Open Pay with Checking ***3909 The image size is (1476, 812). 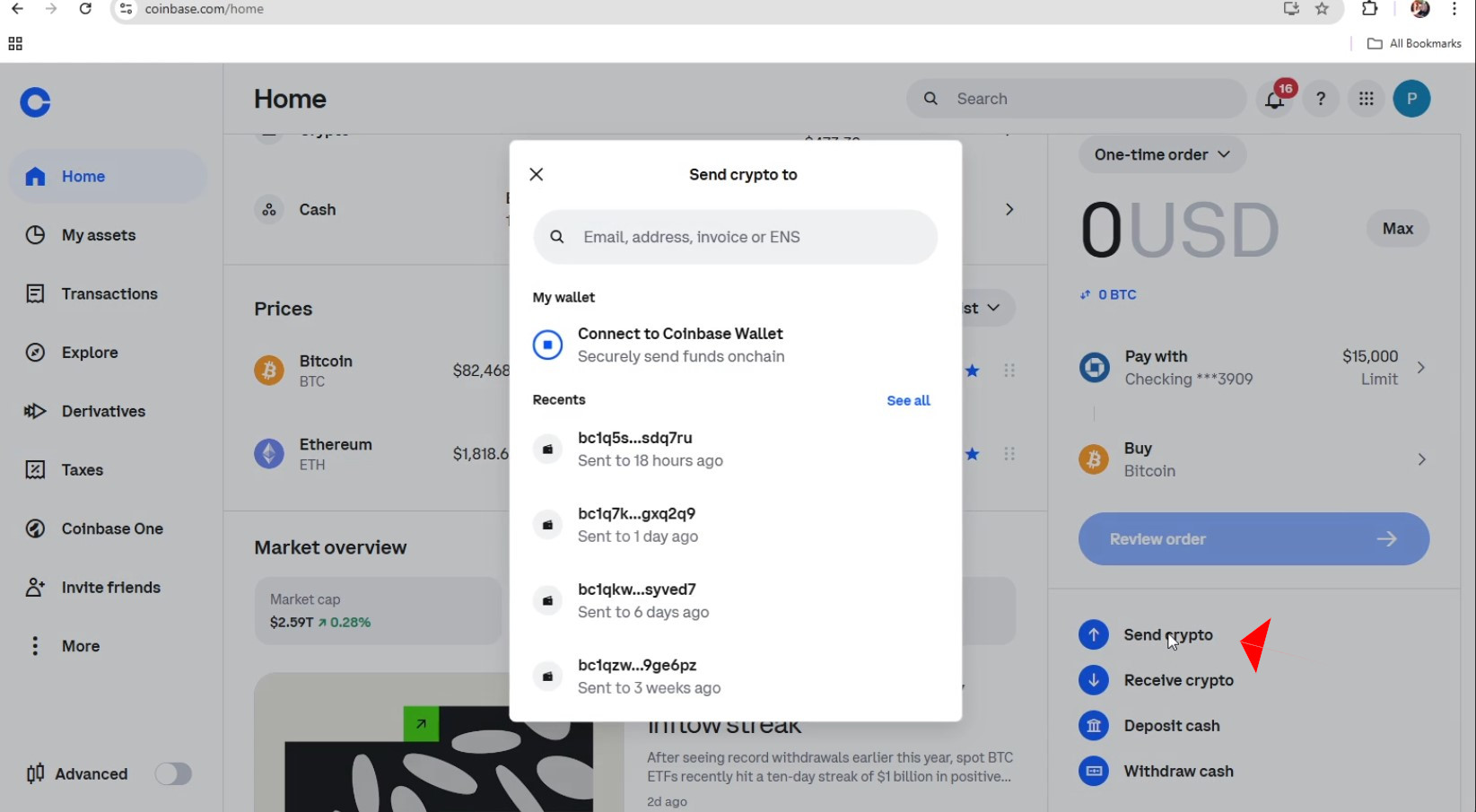[x=1253, y=368]
